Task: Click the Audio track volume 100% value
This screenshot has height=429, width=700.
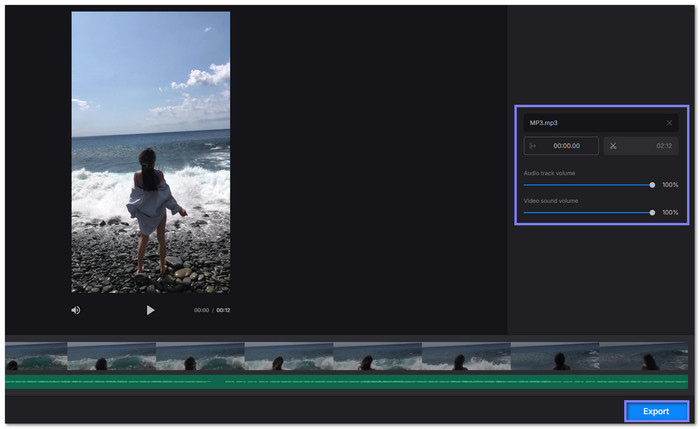Action: [670, 185]
